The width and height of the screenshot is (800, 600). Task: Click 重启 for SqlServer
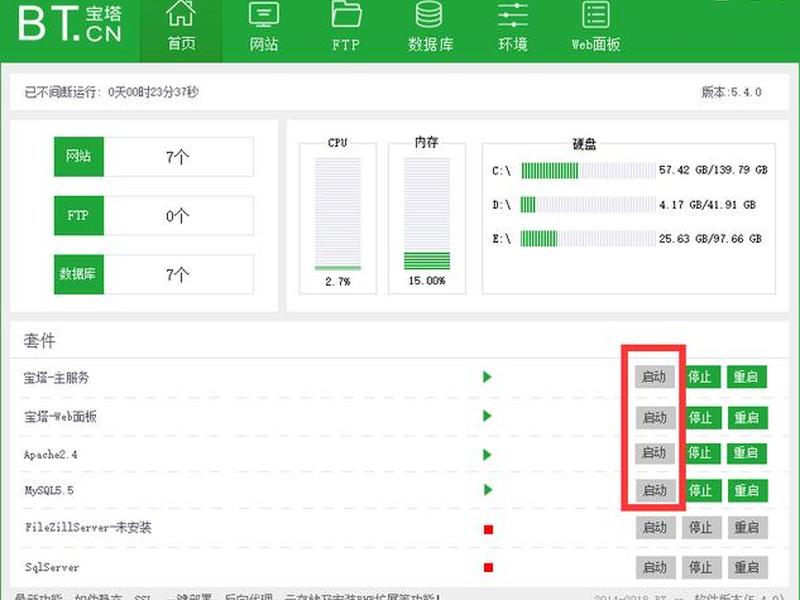point(747,567)
